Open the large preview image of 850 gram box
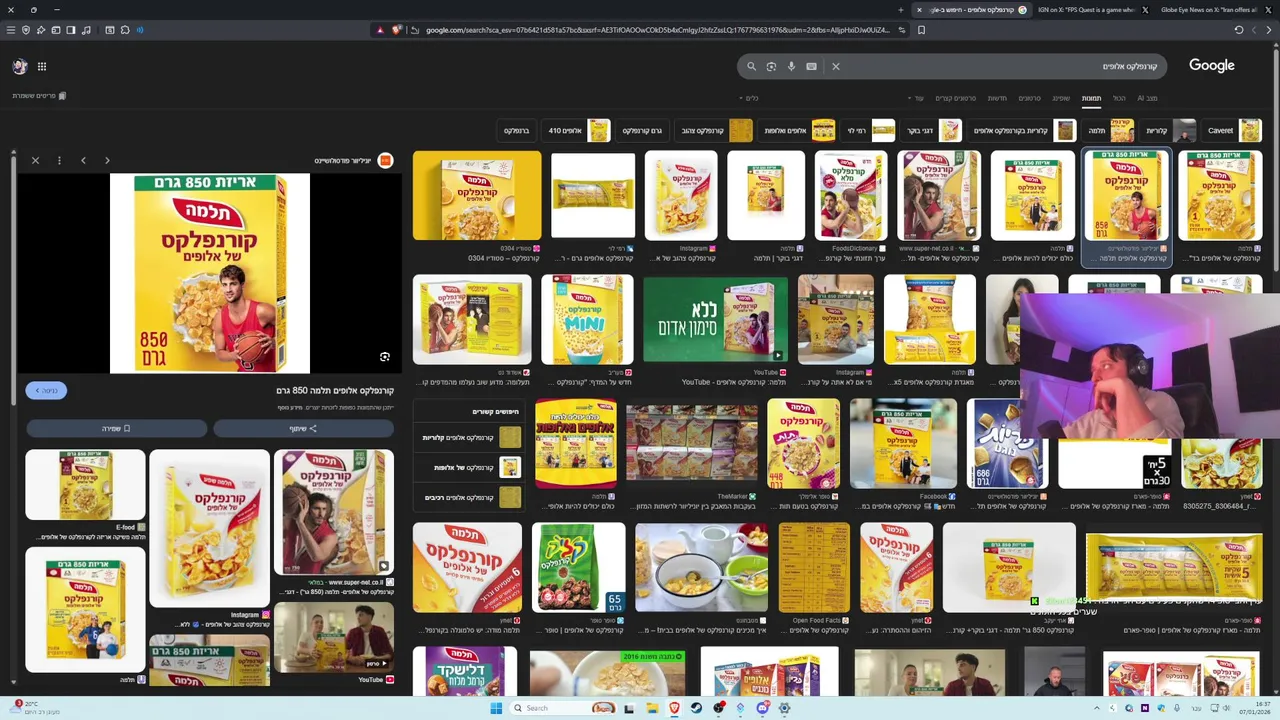 click(x=210, y=273)
